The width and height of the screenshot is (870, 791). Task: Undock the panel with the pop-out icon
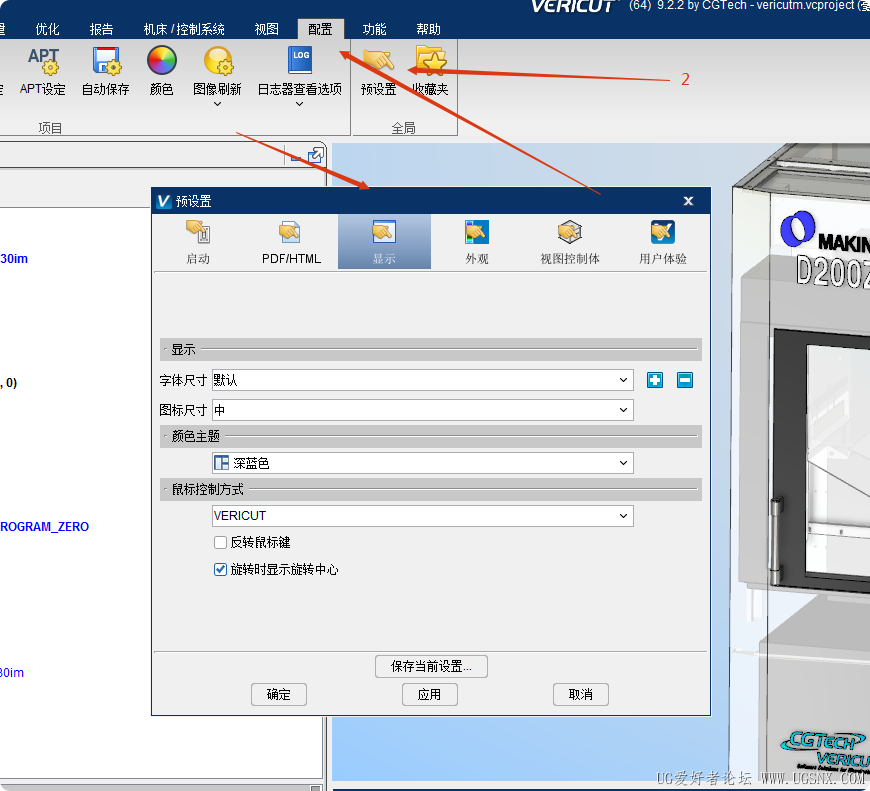coord(316,155)
